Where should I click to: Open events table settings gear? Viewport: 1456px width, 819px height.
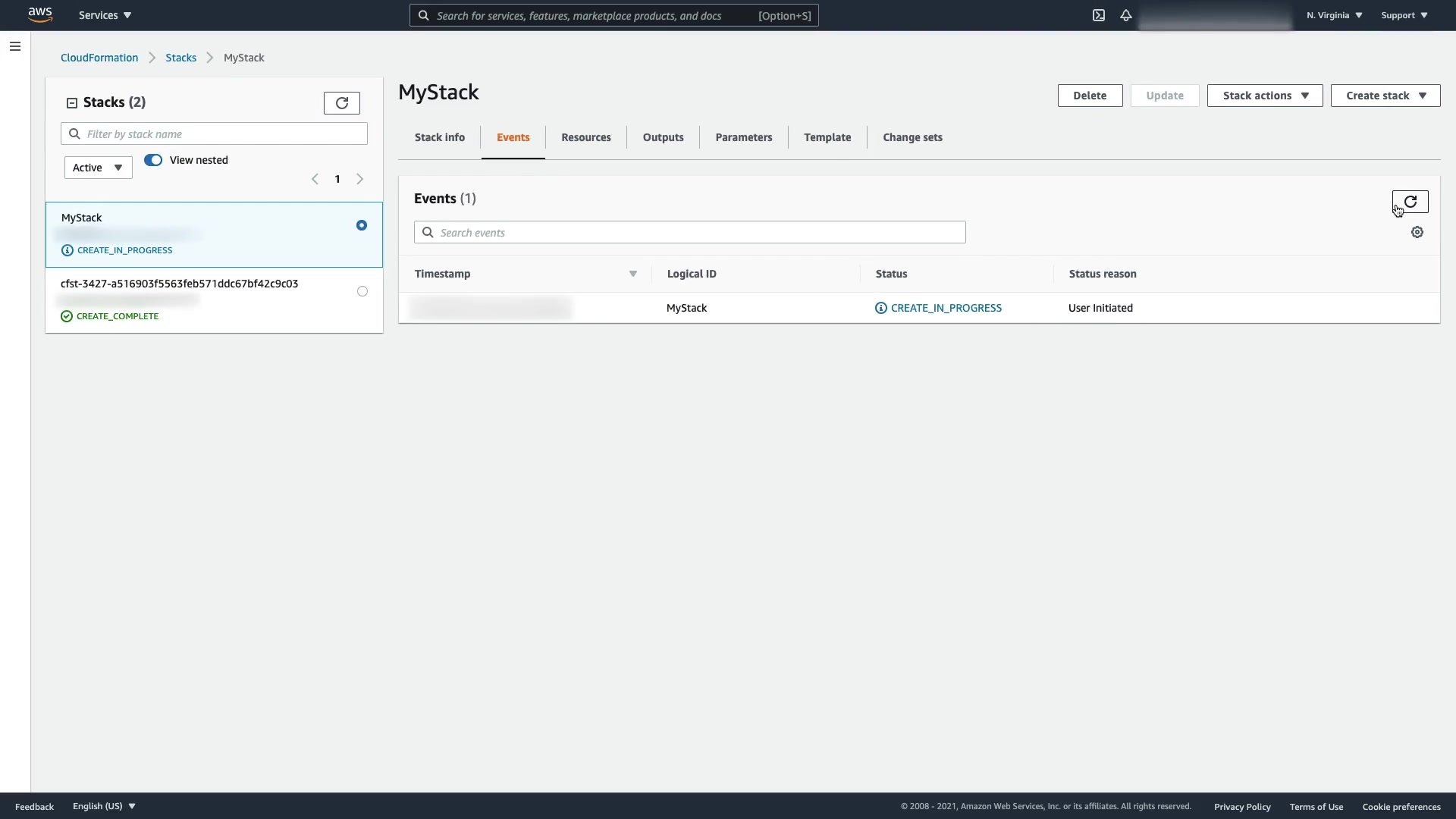point(1417,232)
